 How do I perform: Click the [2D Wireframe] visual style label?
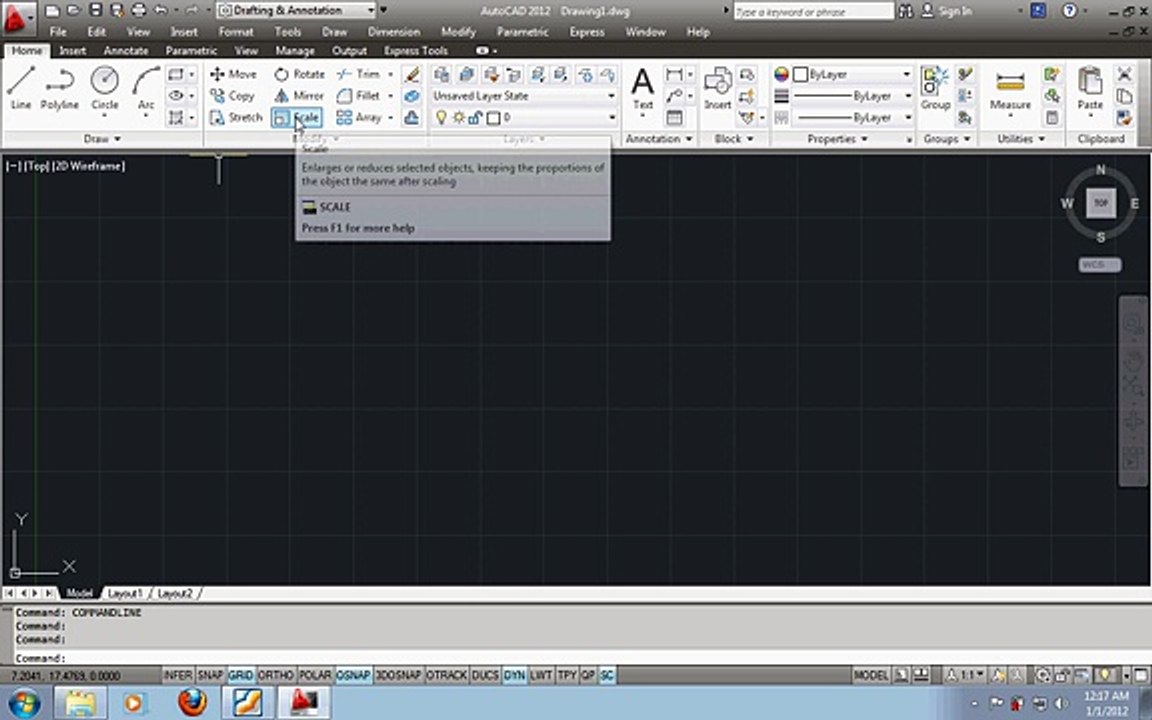coord(89,167)
